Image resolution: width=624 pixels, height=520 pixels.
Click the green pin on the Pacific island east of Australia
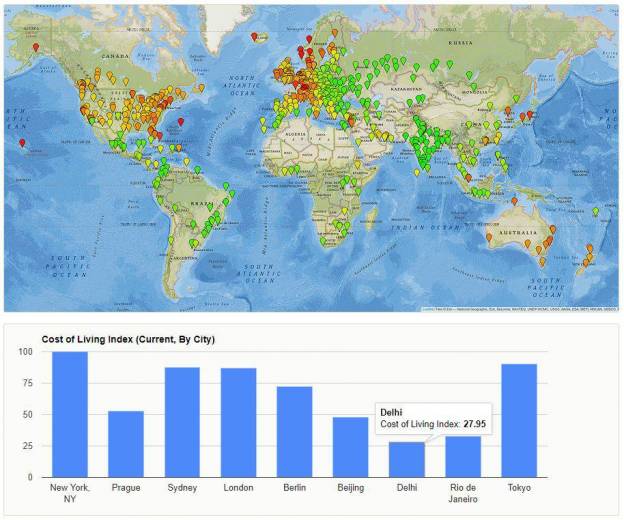pos(596,211)
